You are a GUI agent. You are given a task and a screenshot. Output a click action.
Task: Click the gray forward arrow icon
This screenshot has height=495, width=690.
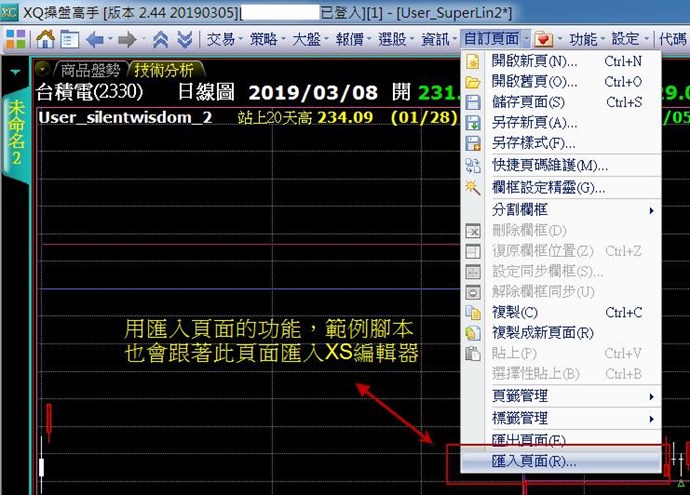(x=126, y=40)
